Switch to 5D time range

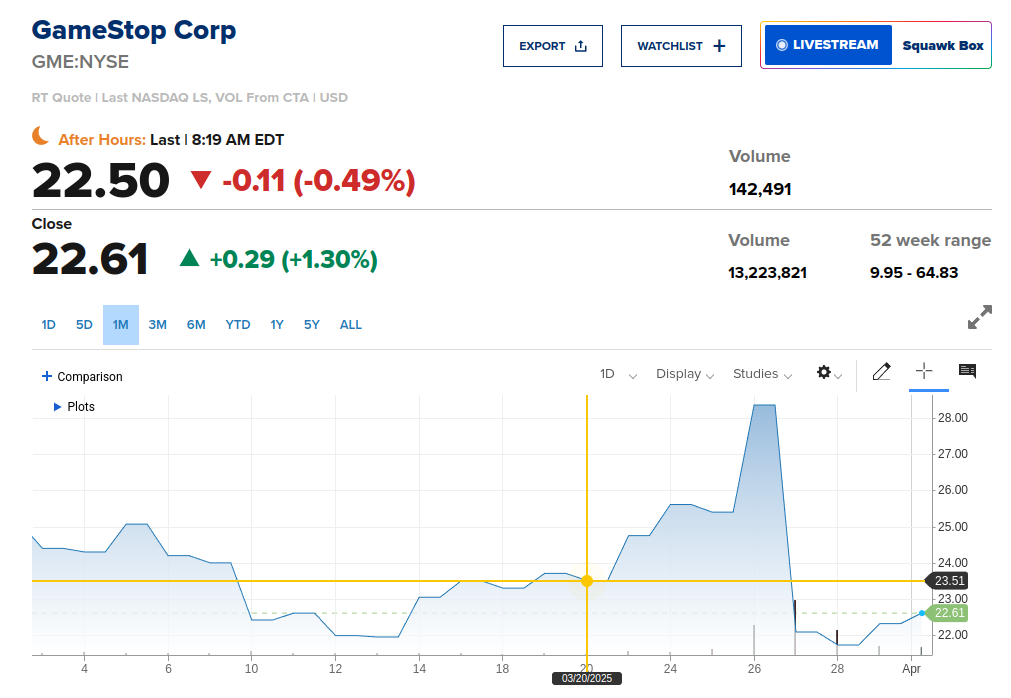[84, 325]
